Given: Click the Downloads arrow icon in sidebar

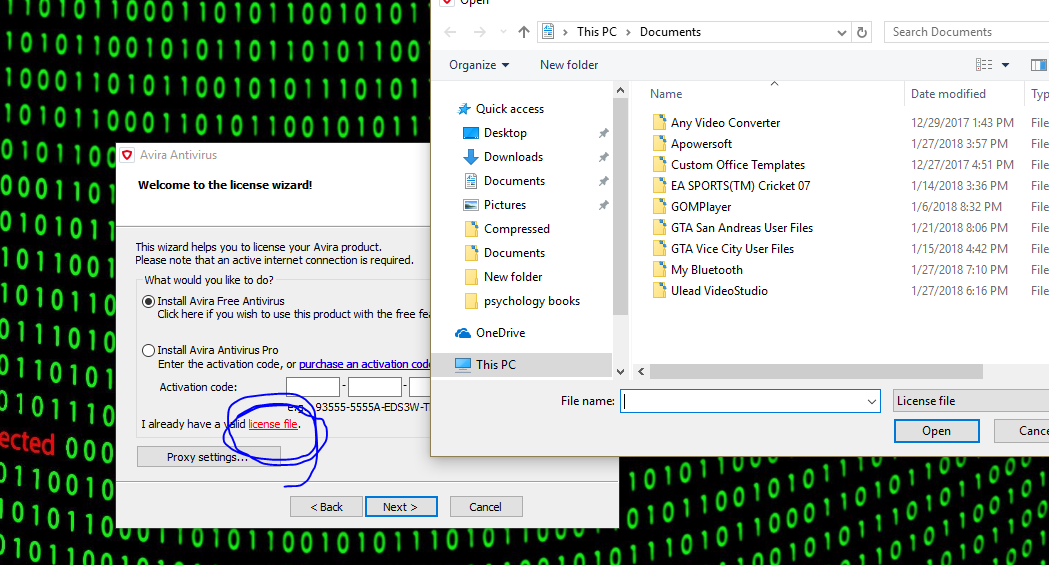Looking at the screenshot, I should [471, 157].
